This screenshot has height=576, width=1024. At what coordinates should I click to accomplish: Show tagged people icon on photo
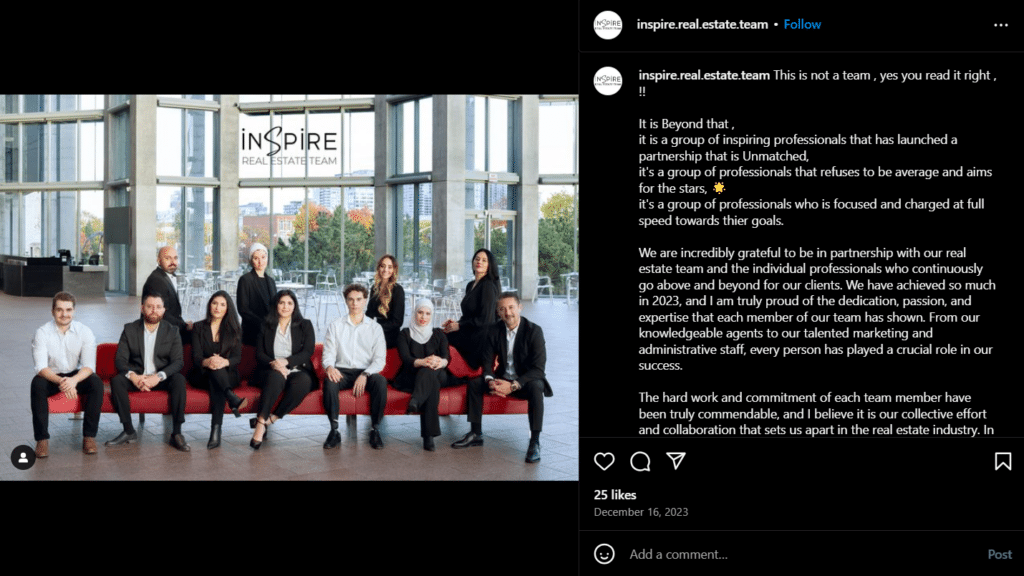click(23, 457)
